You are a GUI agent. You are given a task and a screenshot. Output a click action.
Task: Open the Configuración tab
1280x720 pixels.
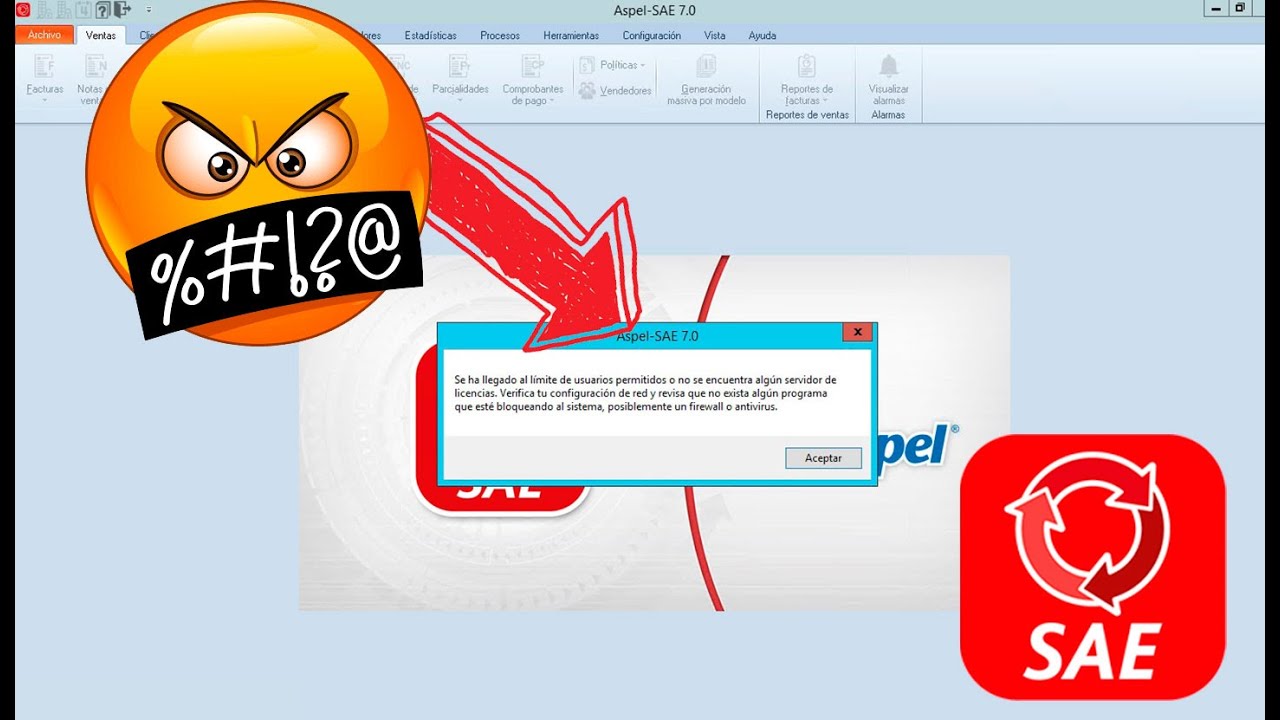pyautogui.click(x=652, y=35)
